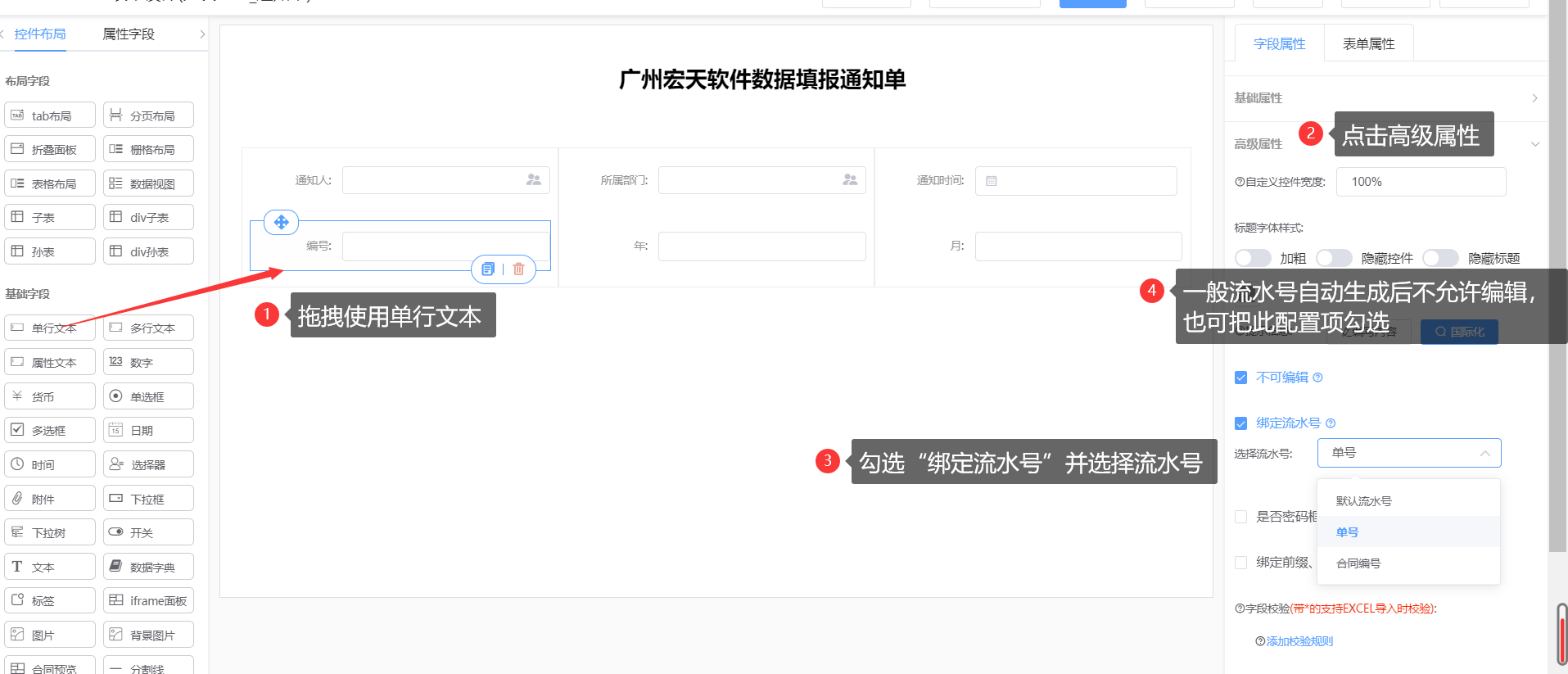1568x674 pixels.
Task: Toggle the 加粗 switch
Action: pyautogui.click(x=1252, y=258)
